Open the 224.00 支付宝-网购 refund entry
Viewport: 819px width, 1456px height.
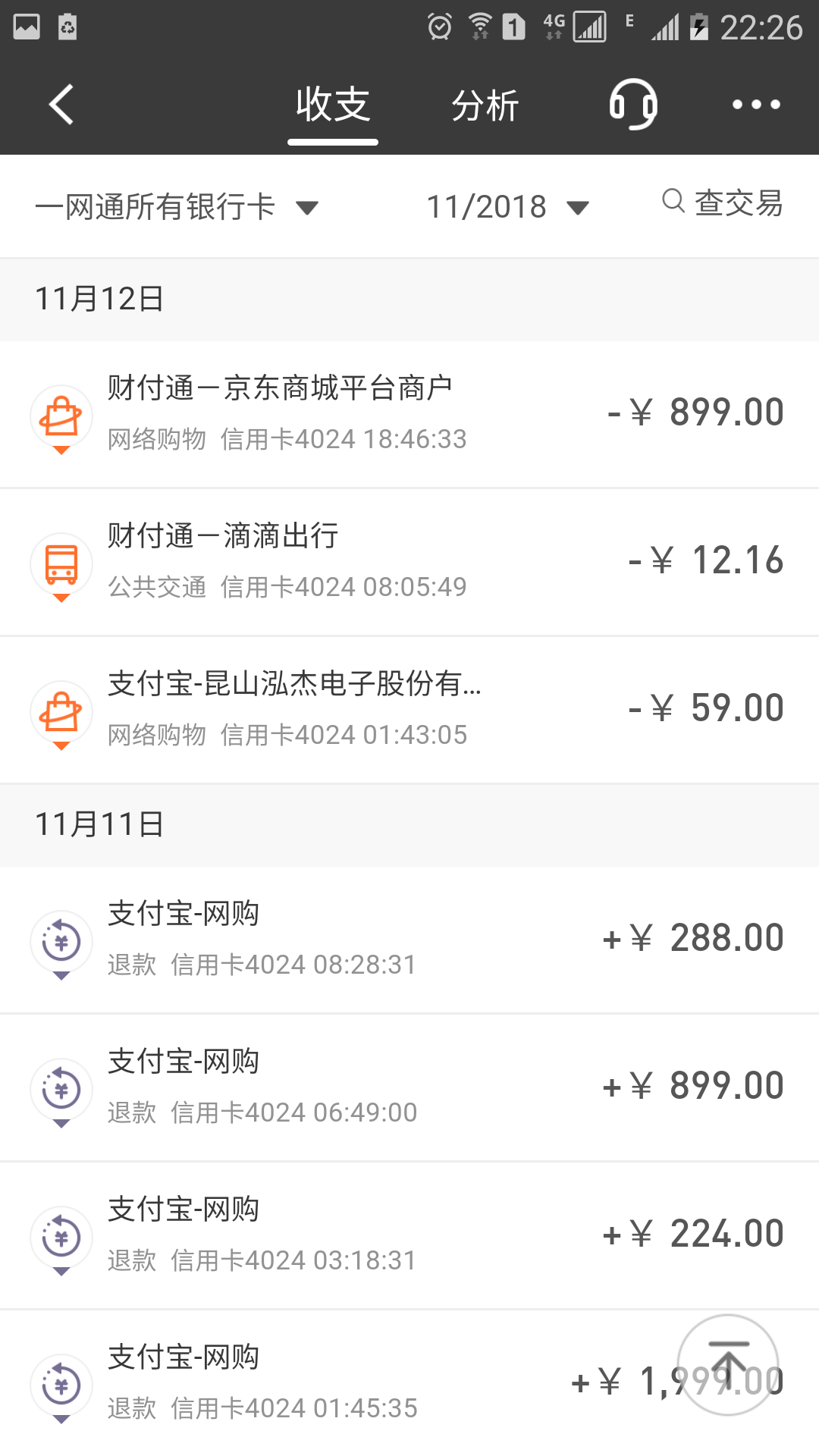coord(409,1235)
